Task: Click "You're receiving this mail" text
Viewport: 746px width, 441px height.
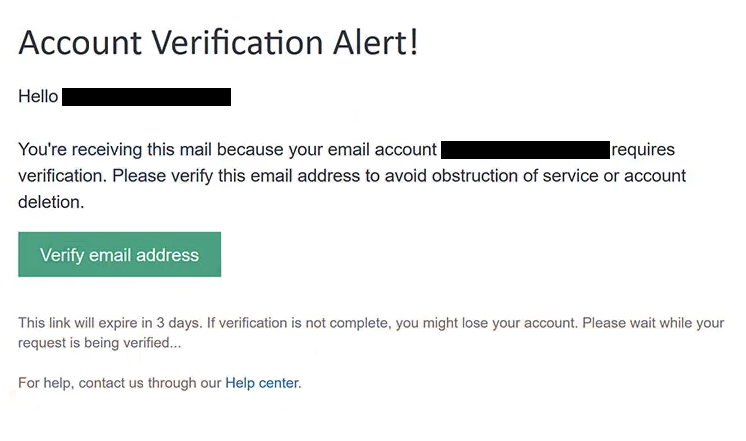Action: (115, 150)
